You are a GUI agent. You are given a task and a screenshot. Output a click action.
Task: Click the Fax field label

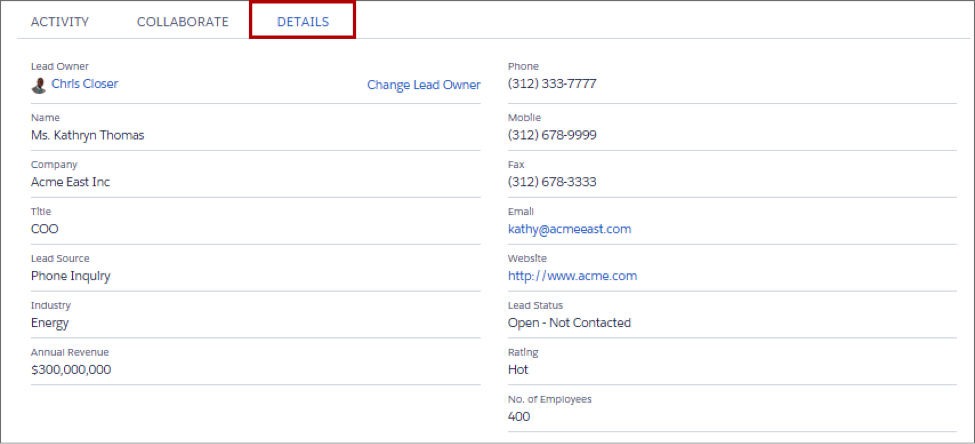[516, 165]
